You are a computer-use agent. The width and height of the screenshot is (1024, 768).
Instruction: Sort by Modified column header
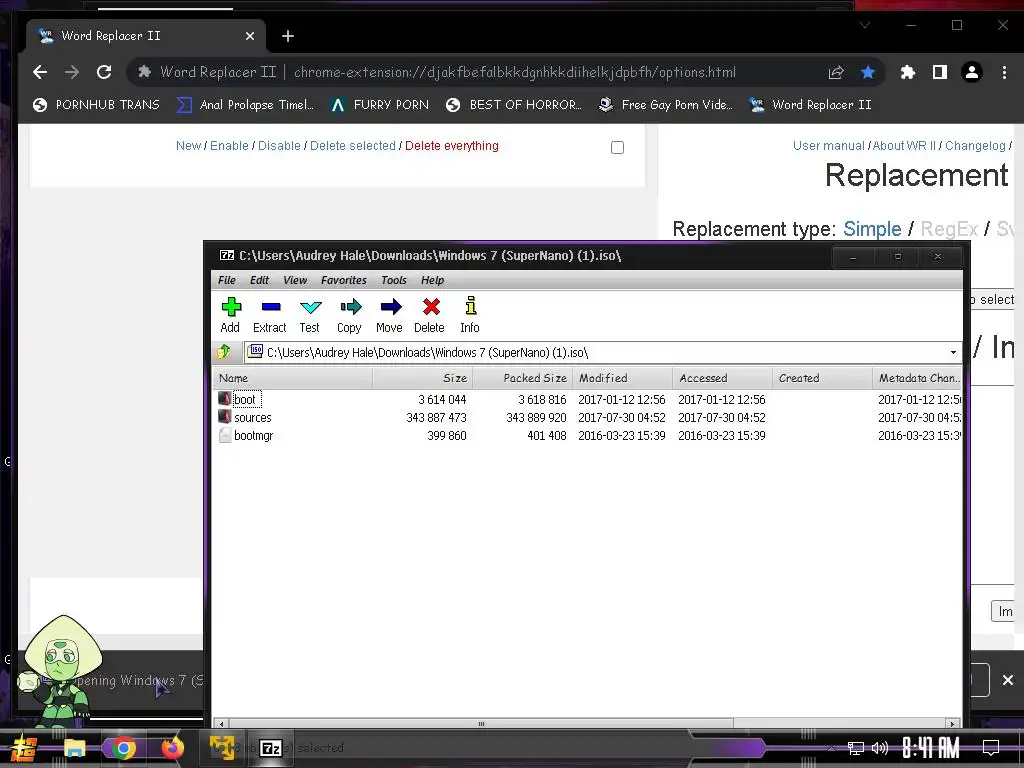coord(622,378)
